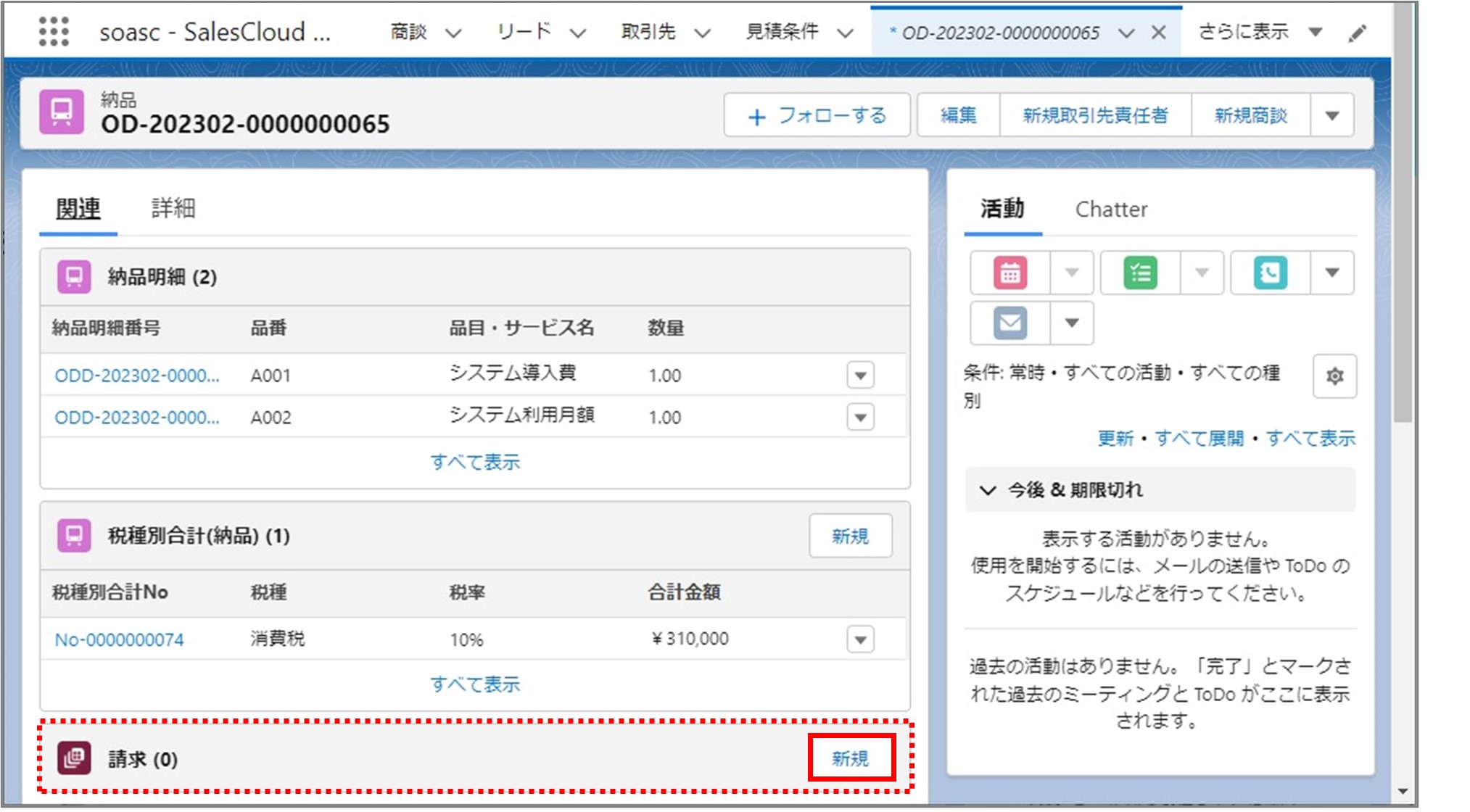Image resolution: width=1470 pixels, height=812 pixels.
Task: Switch to Chatter tab
Action: (x=1111, y=210)
